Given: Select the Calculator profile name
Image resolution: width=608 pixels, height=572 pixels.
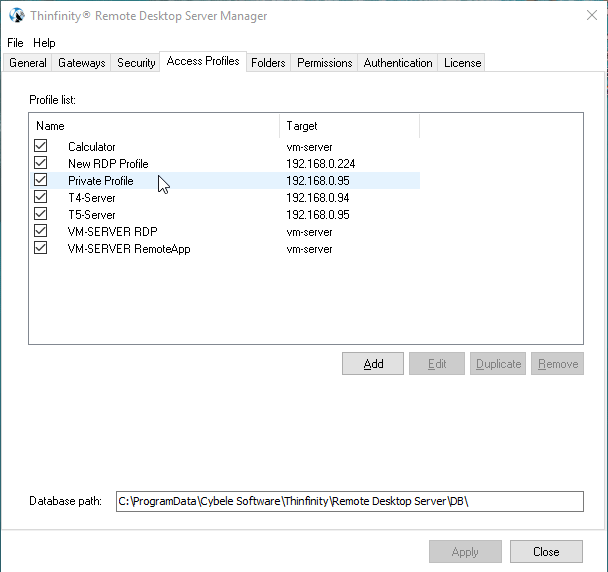Looking at the screenshot, I should pyautogui.click(x=92, y=147).
